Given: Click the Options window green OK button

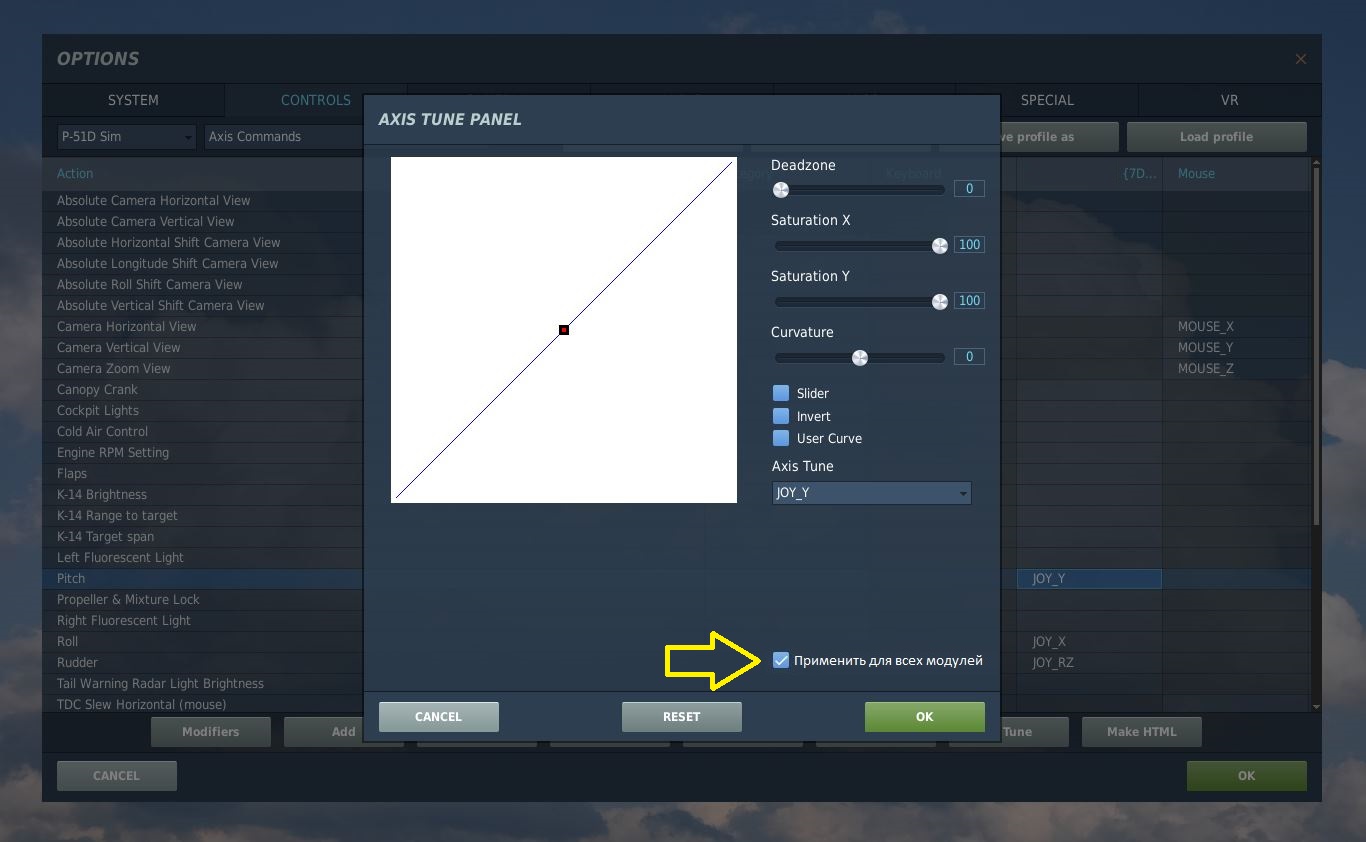Looking at the screenshot, I should (1246, 775).
